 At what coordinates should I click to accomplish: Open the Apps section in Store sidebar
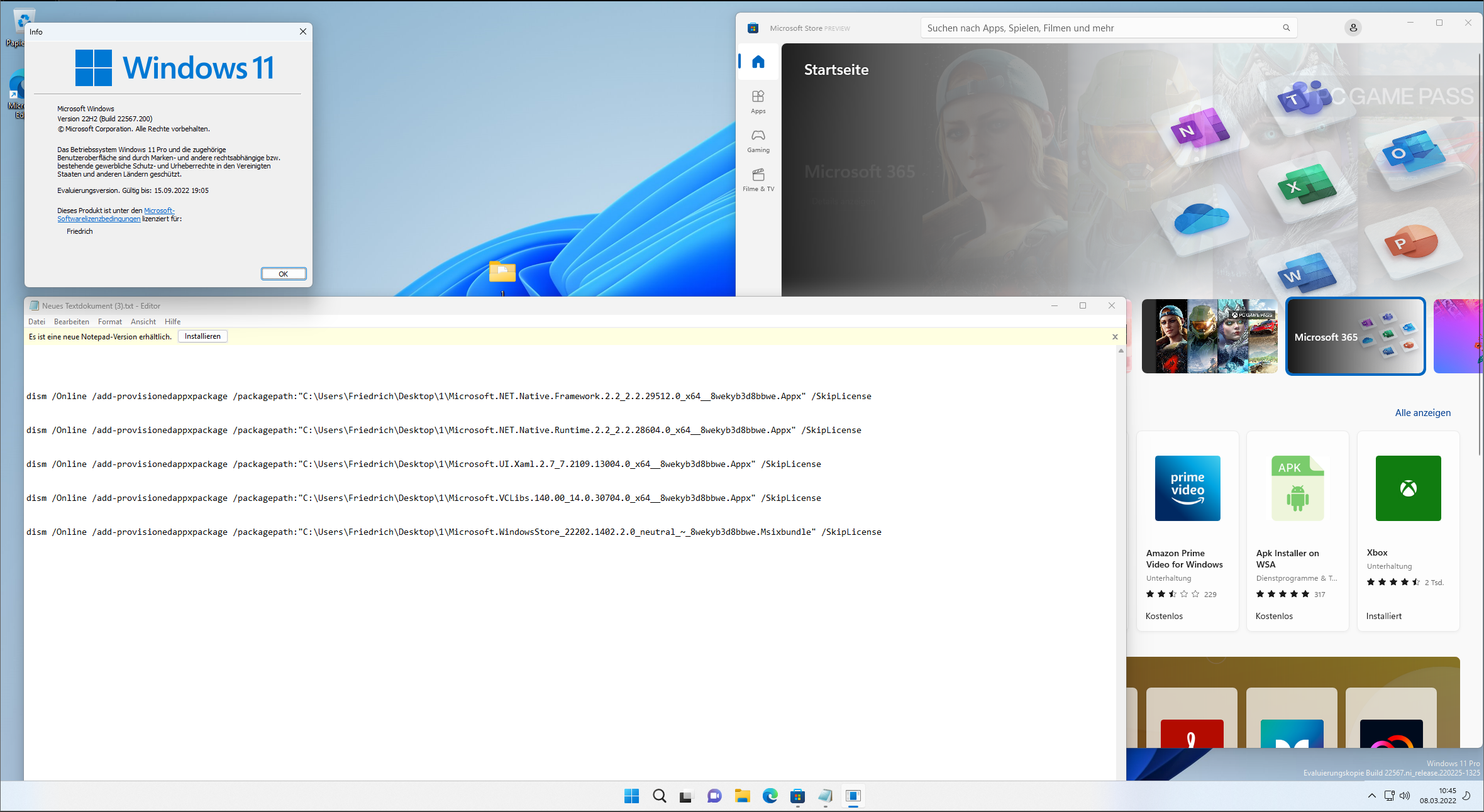coord(758,101)
